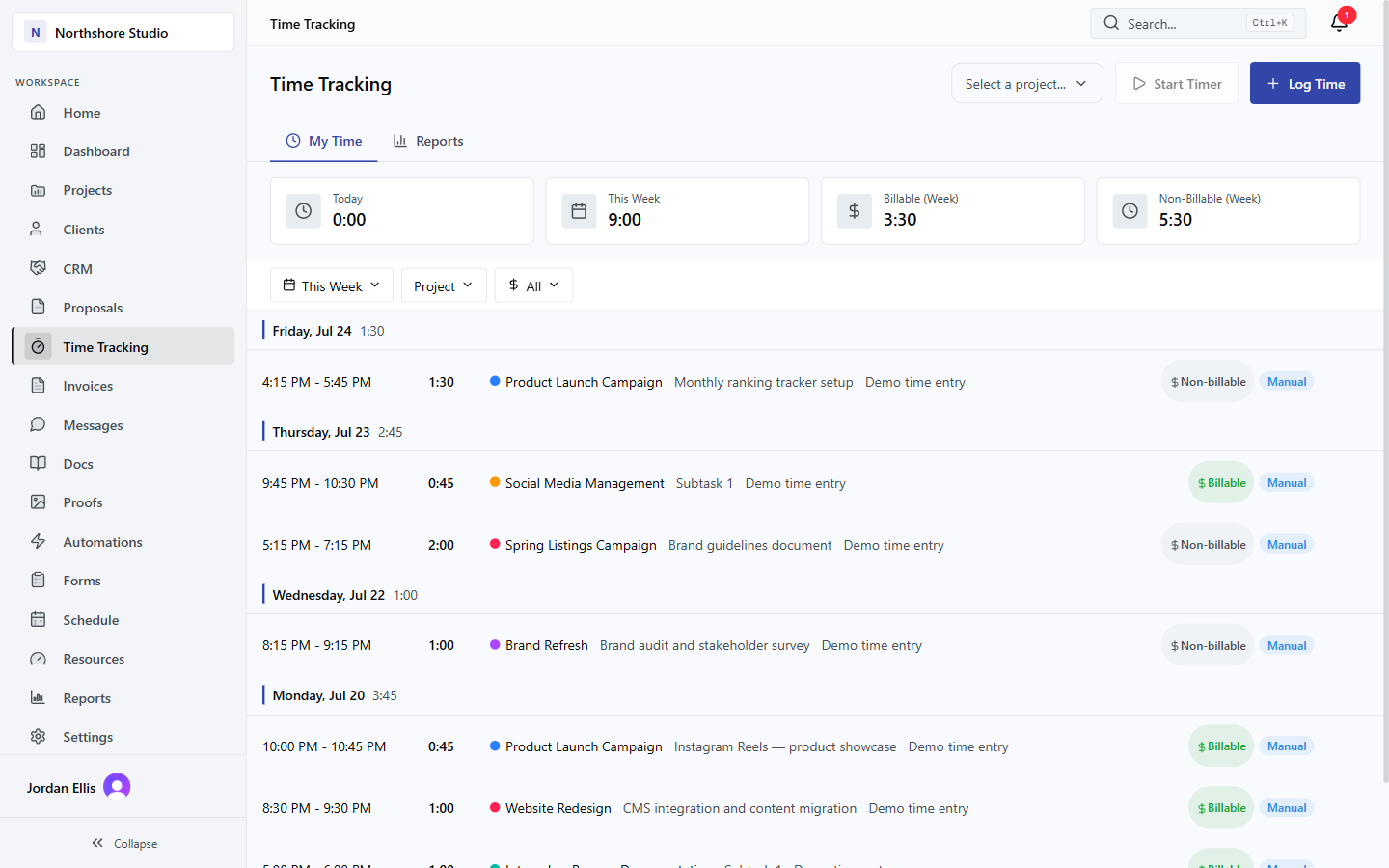Click the Forms clipboard icon
The width and height of the screenshot is (1389, 868).
tap(38, 581)
